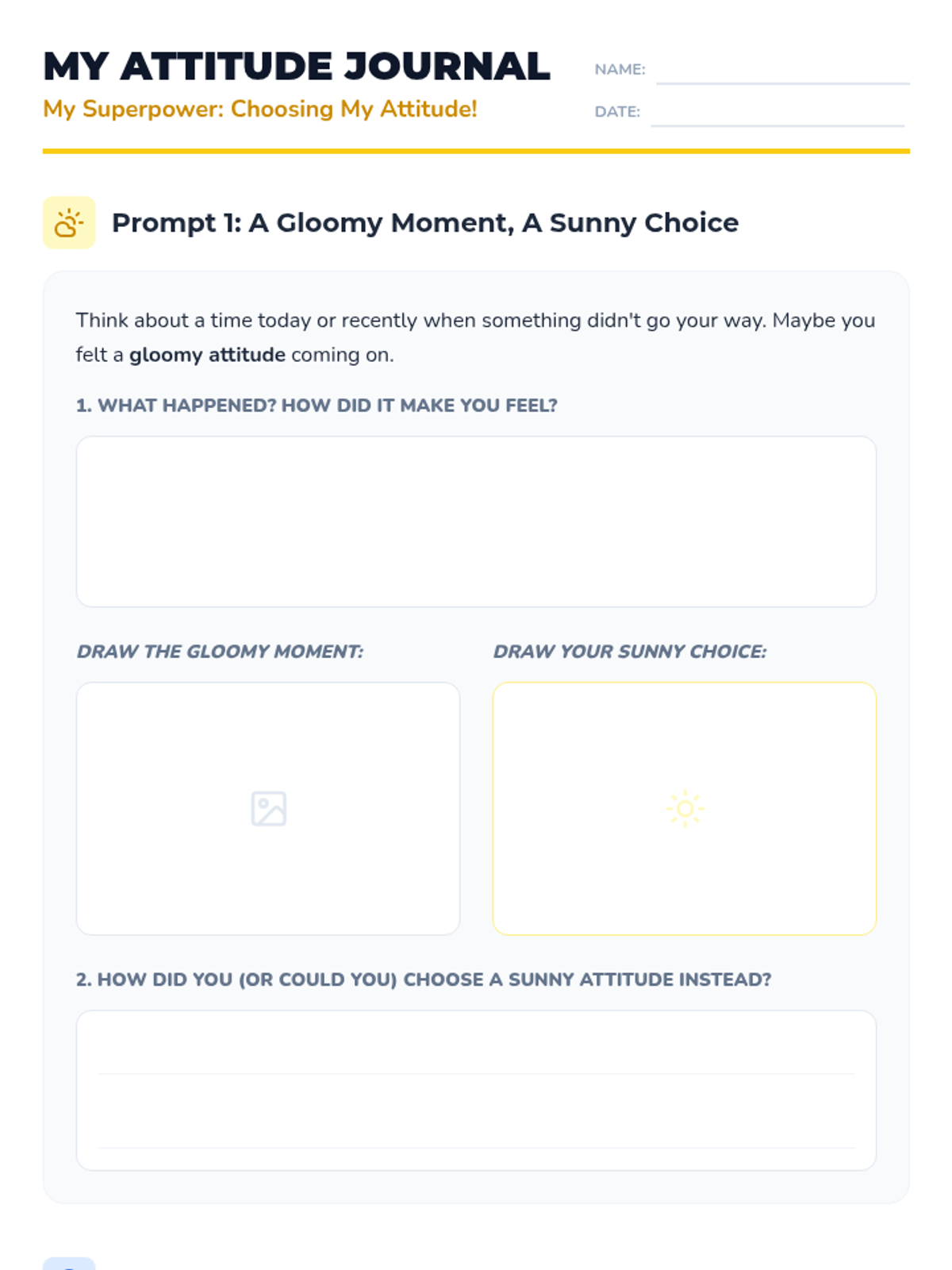Click the yellow divider line under header
The height and width of the screenshot is (1270, 952).
(x=476, y=151)
